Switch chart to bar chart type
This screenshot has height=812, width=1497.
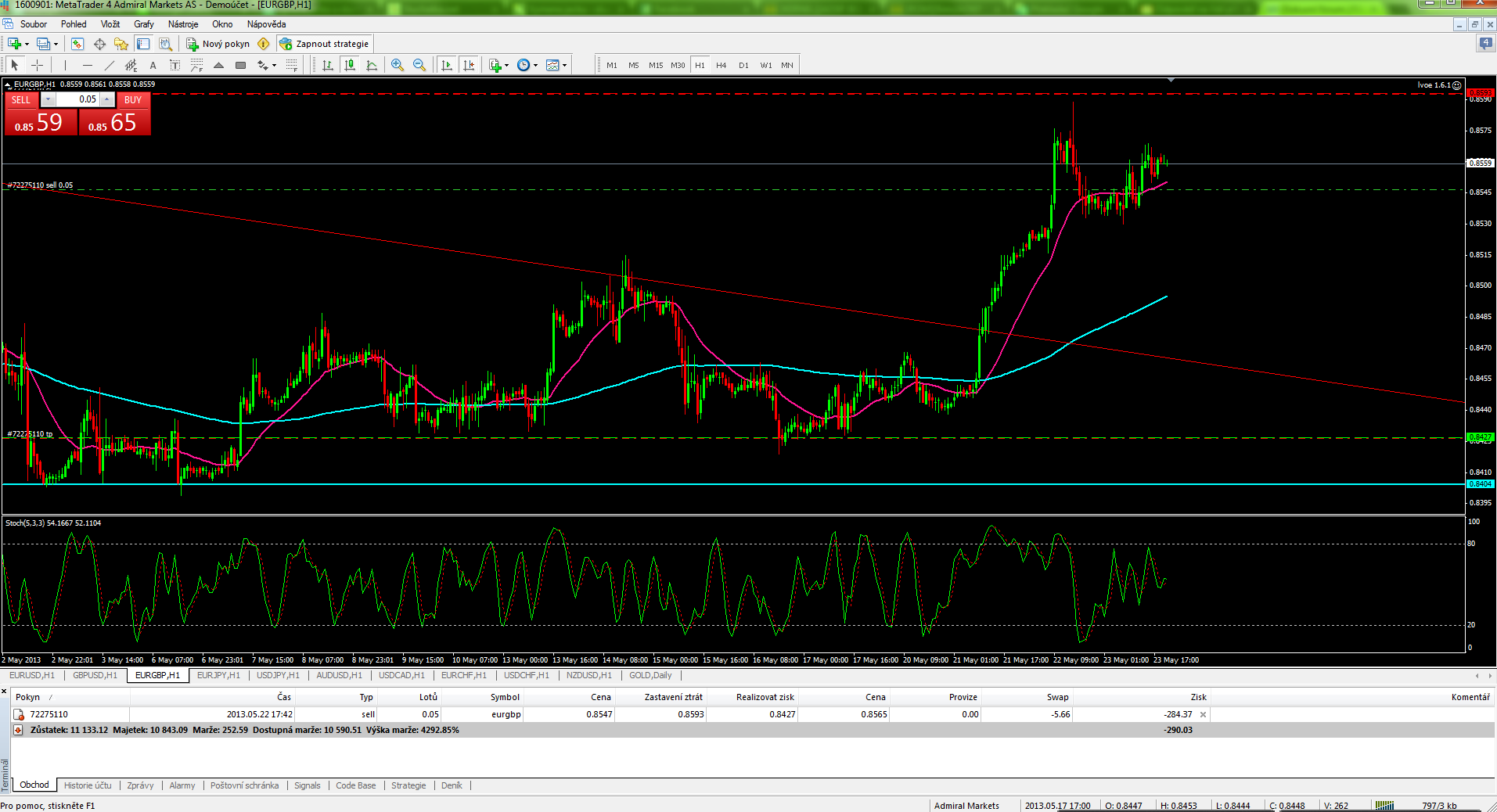coord(328,65)
